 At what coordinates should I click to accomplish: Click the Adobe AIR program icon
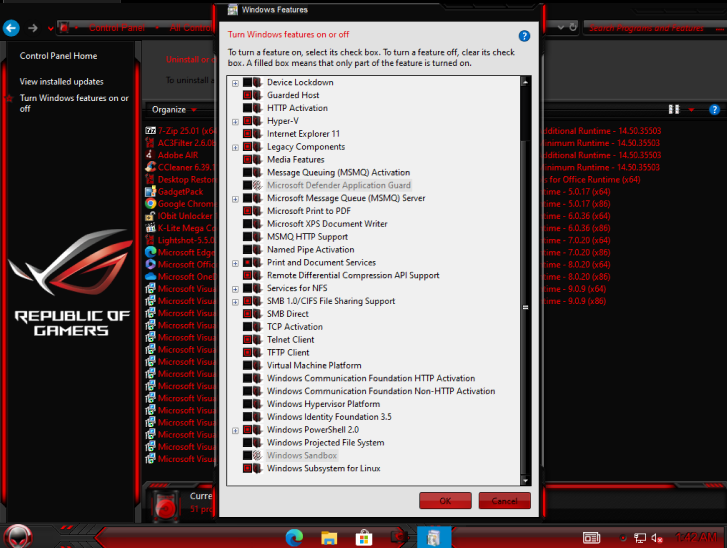click(149, 155)
